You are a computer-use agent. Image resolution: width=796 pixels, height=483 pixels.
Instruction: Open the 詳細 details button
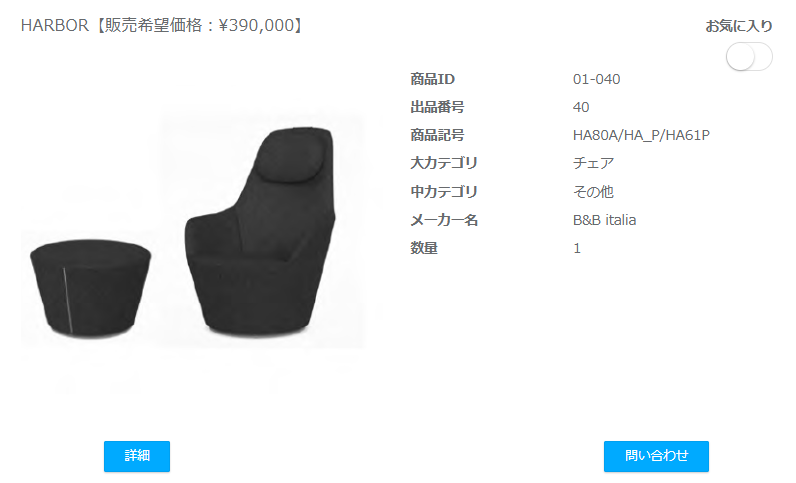click(137, 456)
